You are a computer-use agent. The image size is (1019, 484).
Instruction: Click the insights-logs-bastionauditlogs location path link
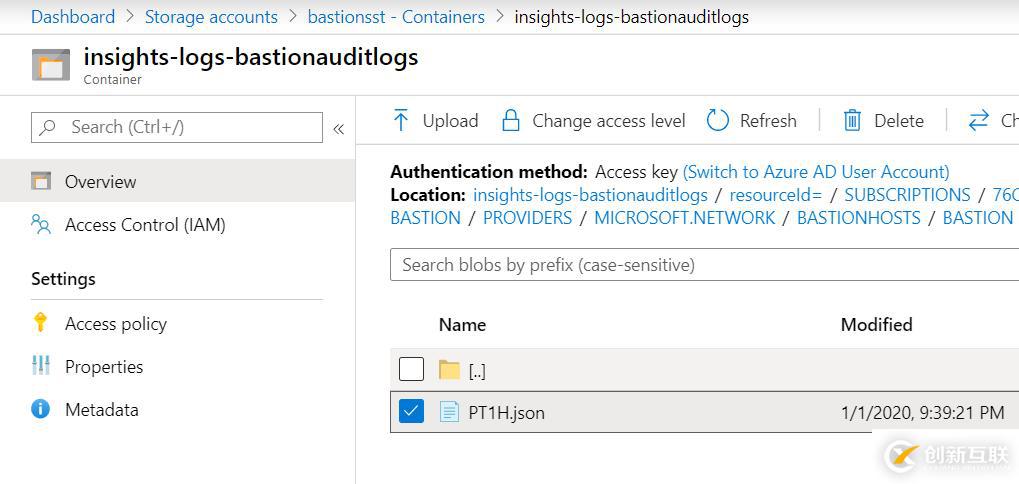tap(590, 195)
